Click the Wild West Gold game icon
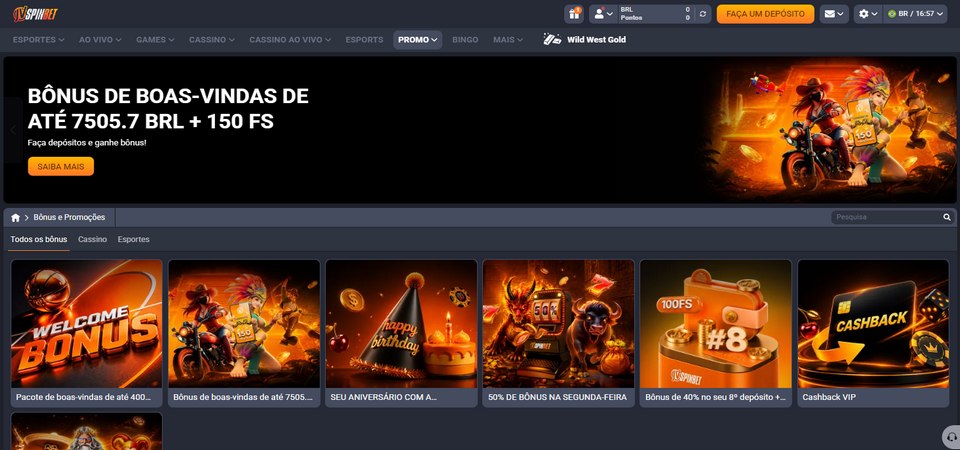This screenshot has height=450, width=960. pyautogui.click(x=552, y=40)
